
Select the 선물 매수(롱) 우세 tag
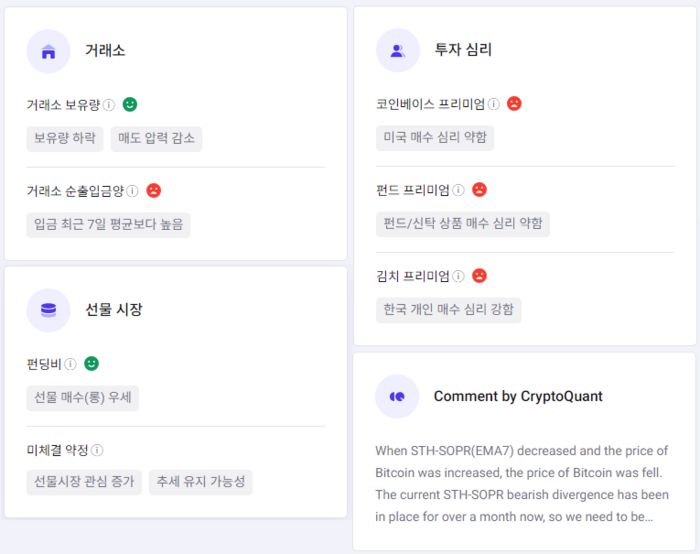(x=83, y=398)
